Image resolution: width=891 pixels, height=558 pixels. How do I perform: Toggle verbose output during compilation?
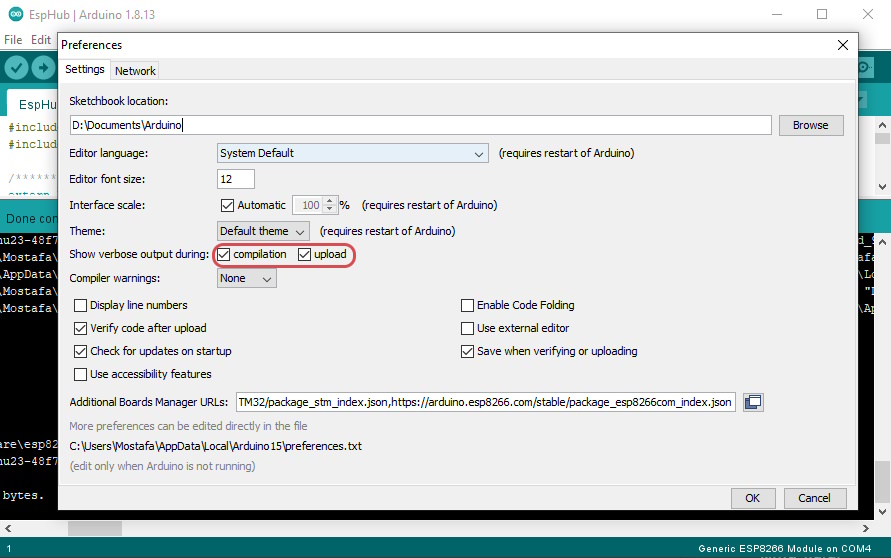tap(224, 255)
